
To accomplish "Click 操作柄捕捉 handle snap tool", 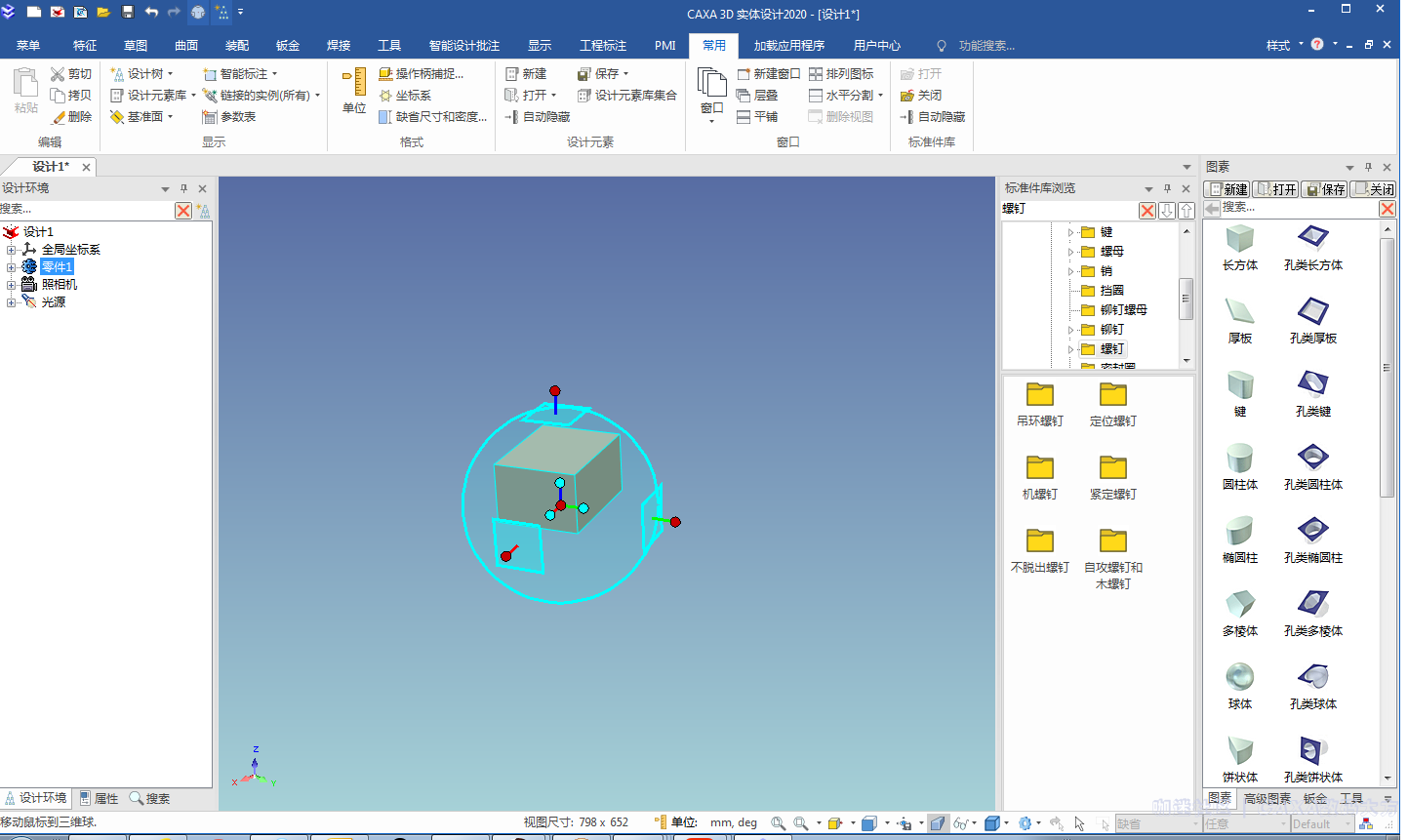I will [422, 74].
